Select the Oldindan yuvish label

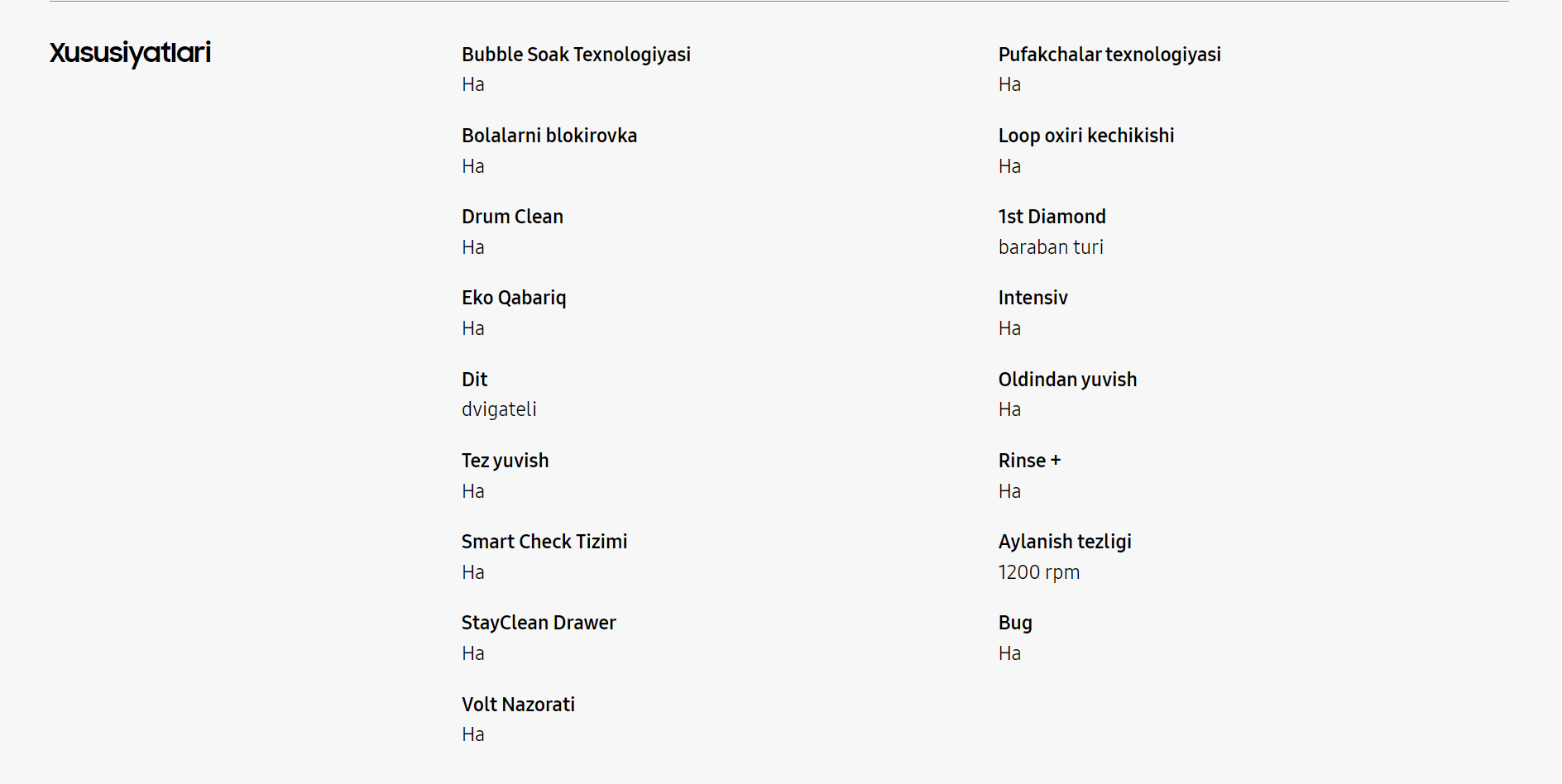(x=1067, y=380)
